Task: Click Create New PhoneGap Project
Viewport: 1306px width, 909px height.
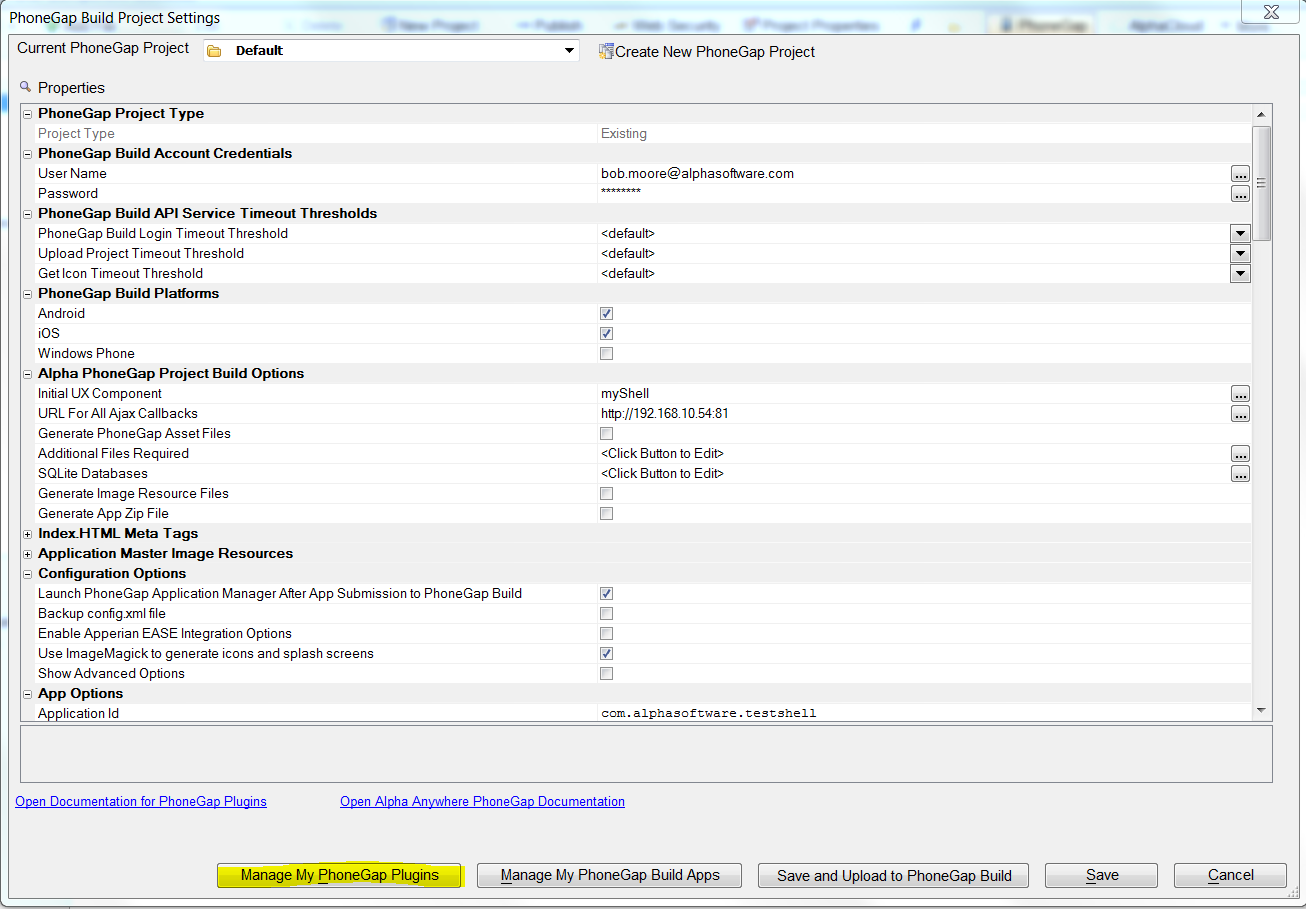Action: point(706,52)
